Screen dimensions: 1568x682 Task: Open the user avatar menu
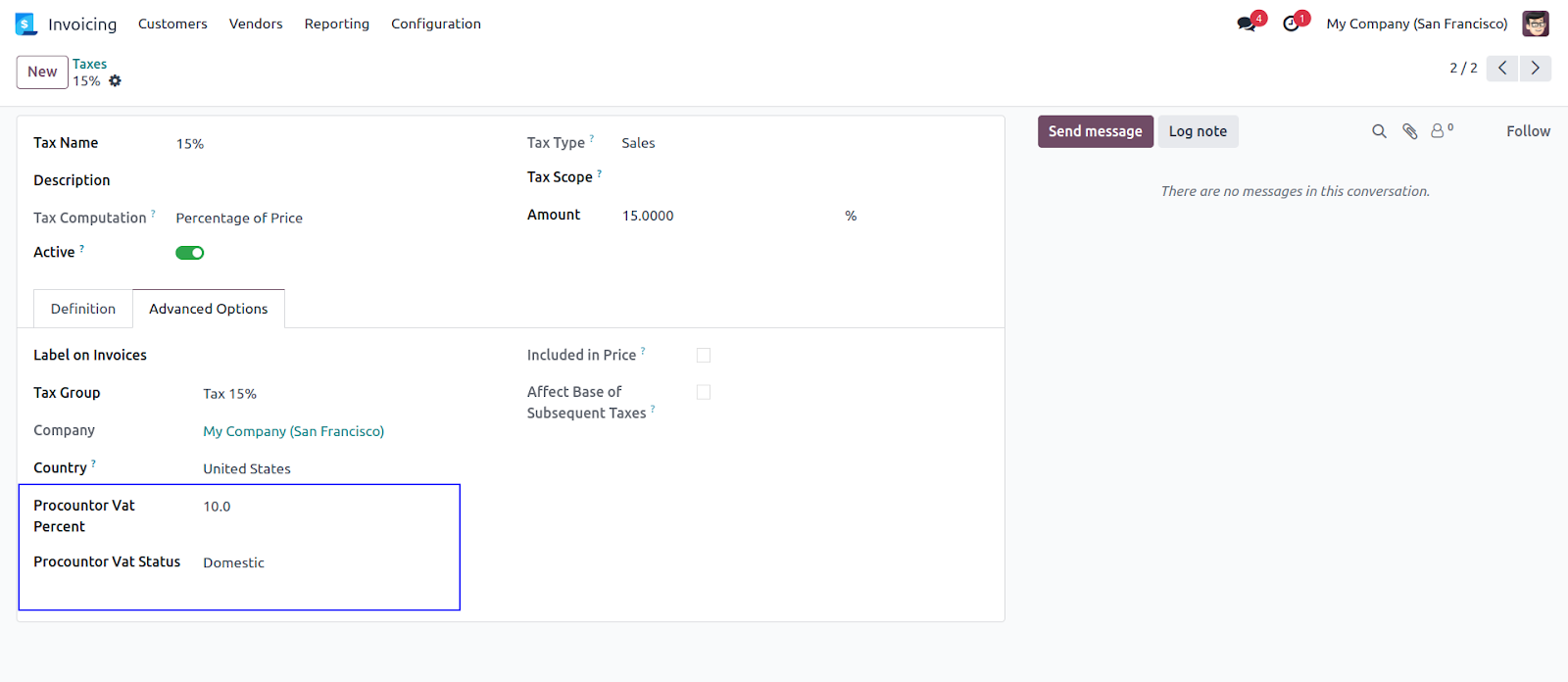pyautogui.click(x=1536, y=24)
